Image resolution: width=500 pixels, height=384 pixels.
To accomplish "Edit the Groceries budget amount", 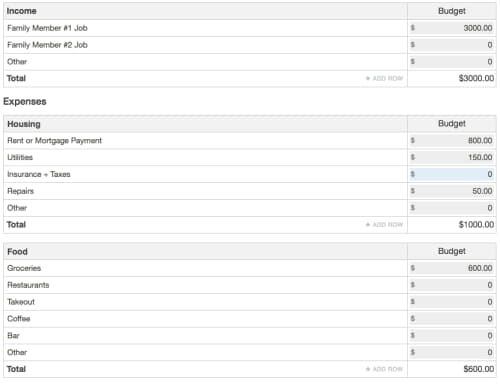I will 452,268.
